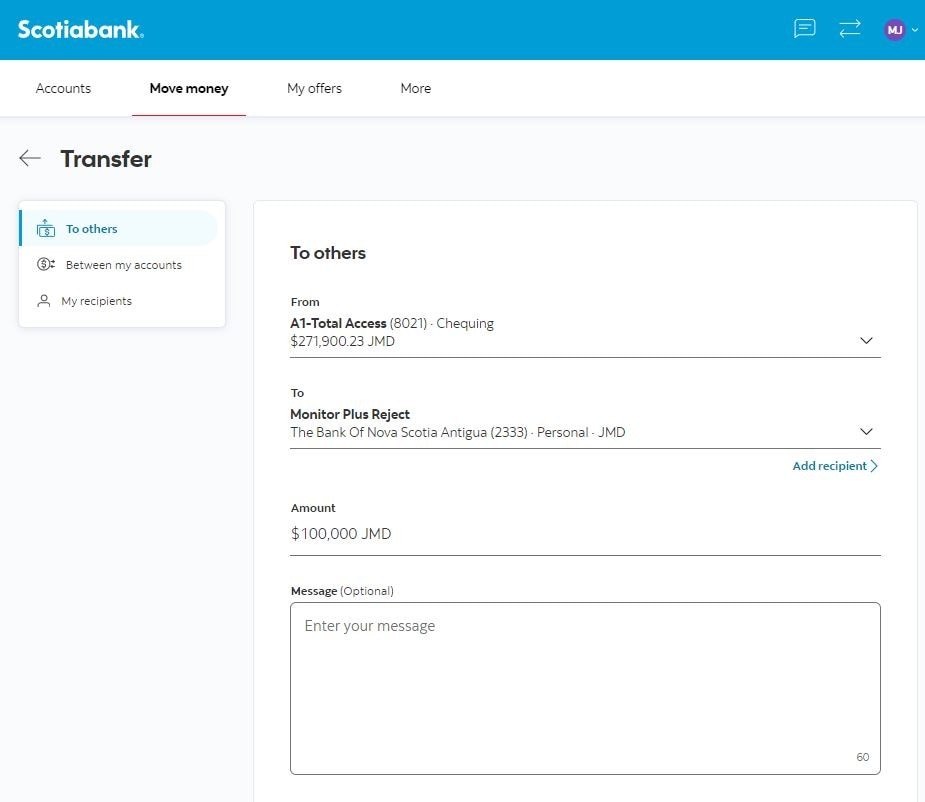Select the Move money tab
Viewport: 925px width, 802px height.
(189, 88)
